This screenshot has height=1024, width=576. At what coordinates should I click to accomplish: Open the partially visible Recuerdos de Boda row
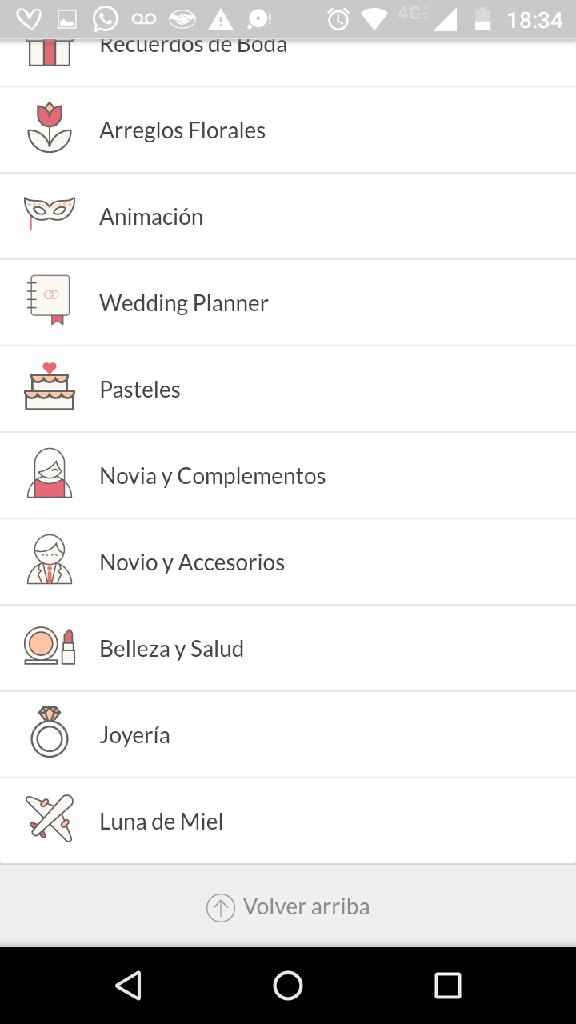[288, 62]
